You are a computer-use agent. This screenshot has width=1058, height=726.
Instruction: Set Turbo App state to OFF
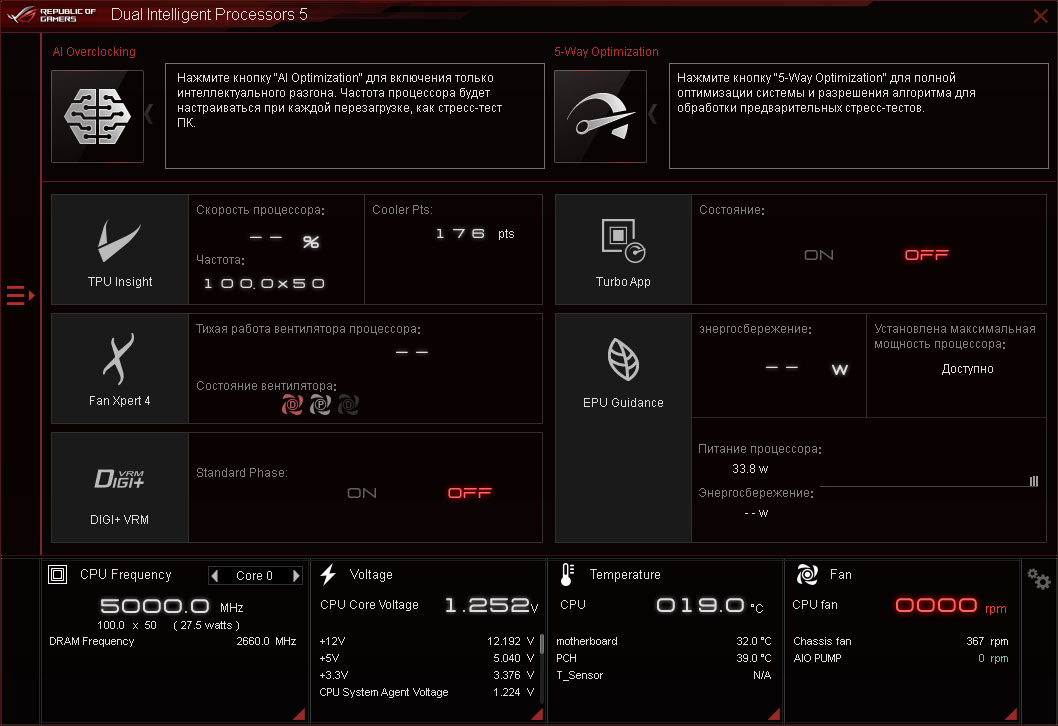[x=926, y=255]
